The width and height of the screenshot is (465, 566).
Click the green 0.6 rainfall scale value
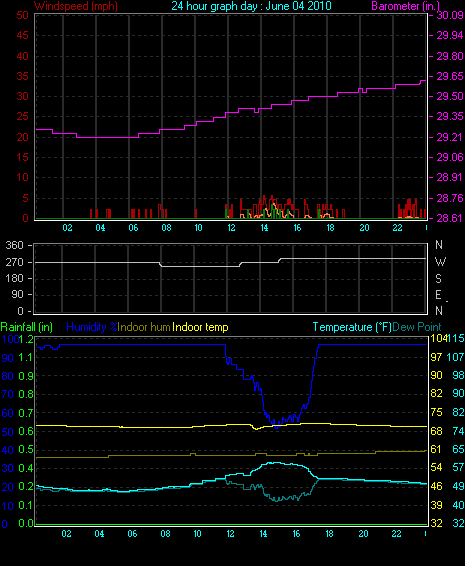click(x=26, y=431)
